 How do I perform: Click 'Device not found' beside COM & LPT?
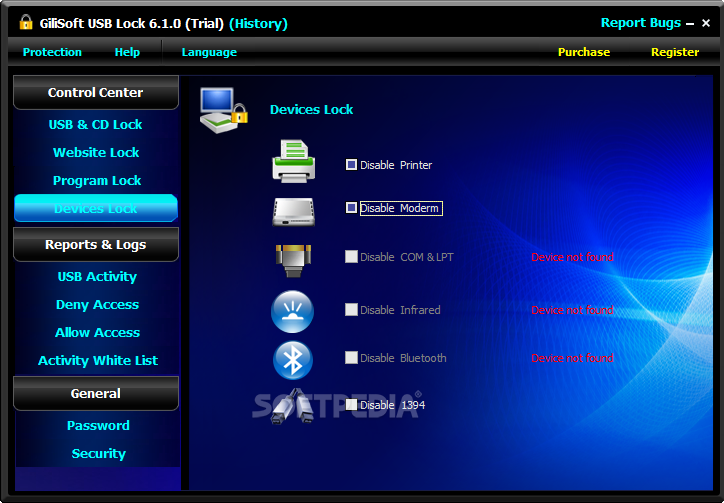(572, 257)
